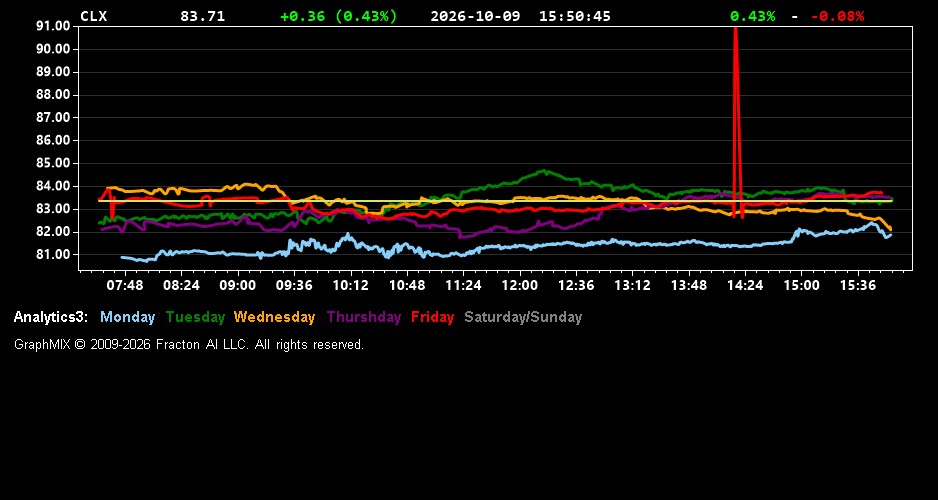Click the red -0.08% range value
Image resolution: width=938 pixels, height=500 pixels.
(x=838, y=16)
